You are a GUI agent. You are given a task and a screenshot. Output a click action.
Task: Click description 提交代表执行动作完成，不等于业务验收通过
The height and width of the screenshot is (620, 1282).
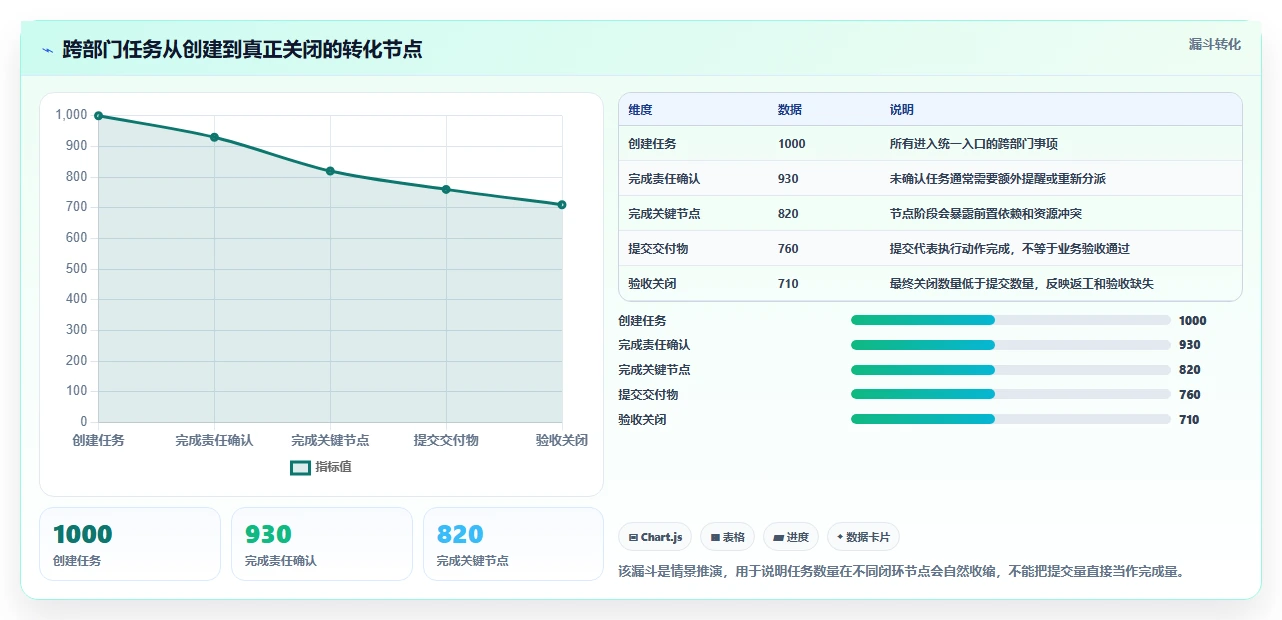[1010, 249]
